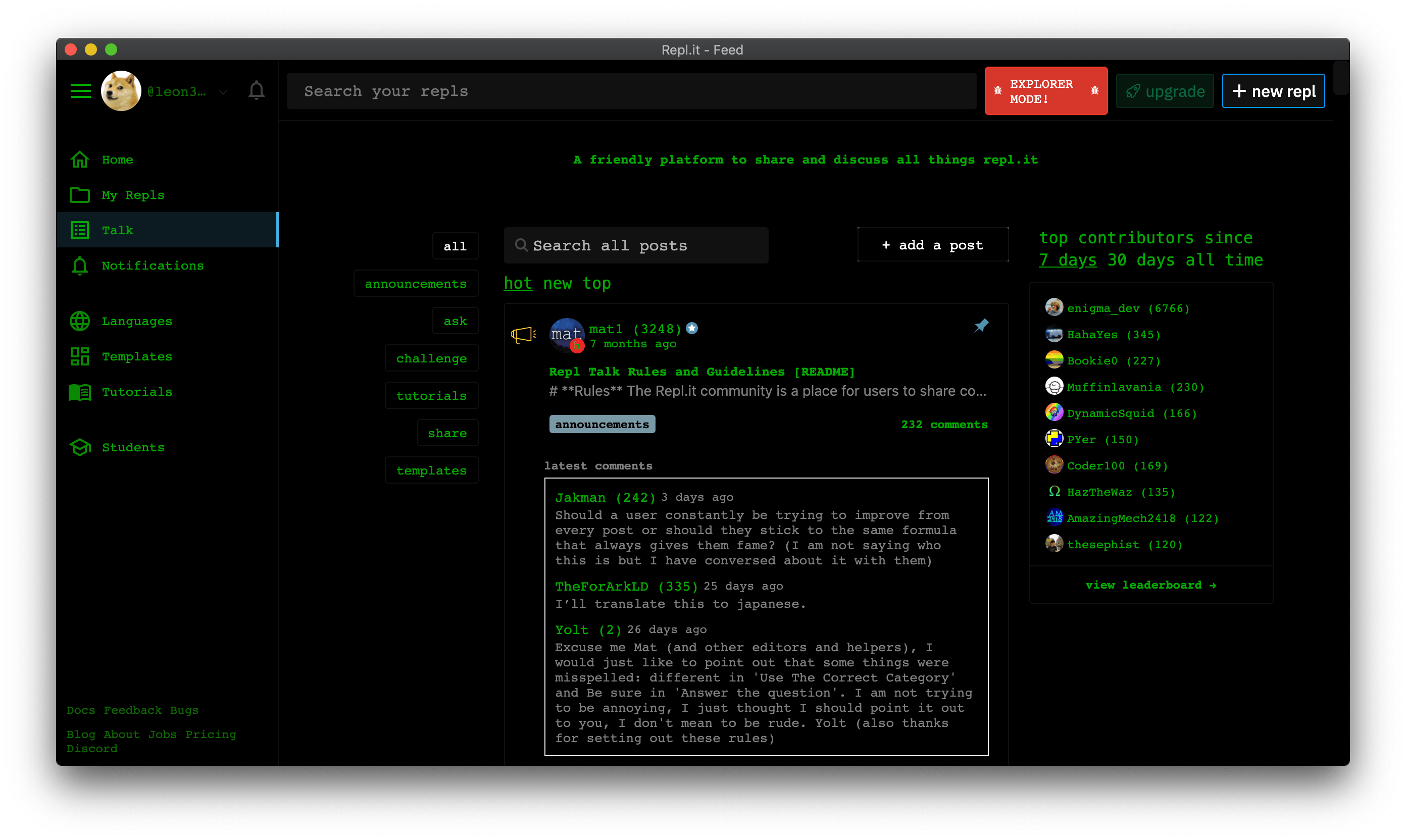Click the Students graduation cap icon
Image resolution: width=1406 pixels, height=840 pixels.
80,447
